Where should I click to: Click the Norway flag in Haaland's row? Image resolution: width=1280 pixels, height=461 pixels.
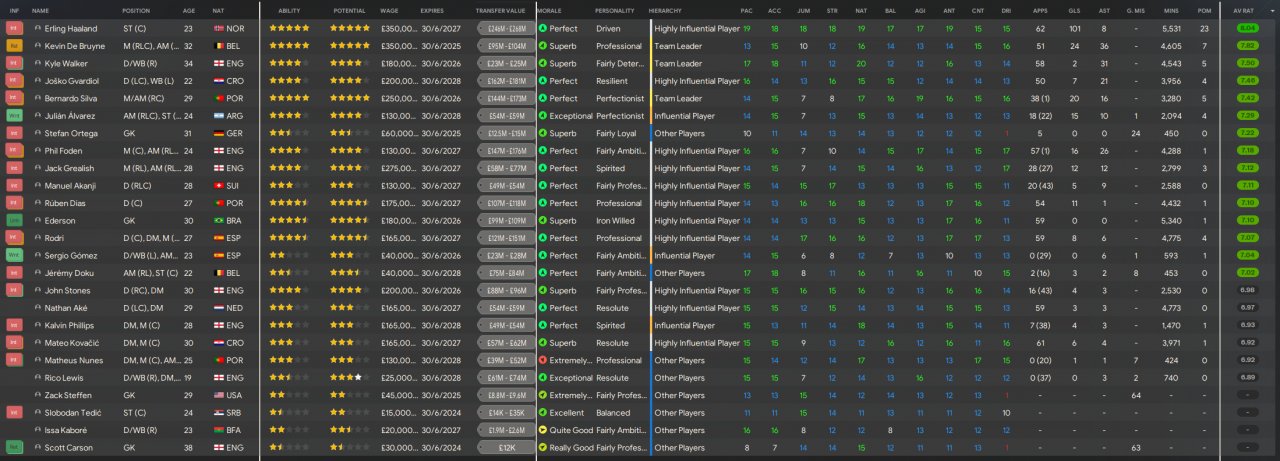tap(218, 29)
